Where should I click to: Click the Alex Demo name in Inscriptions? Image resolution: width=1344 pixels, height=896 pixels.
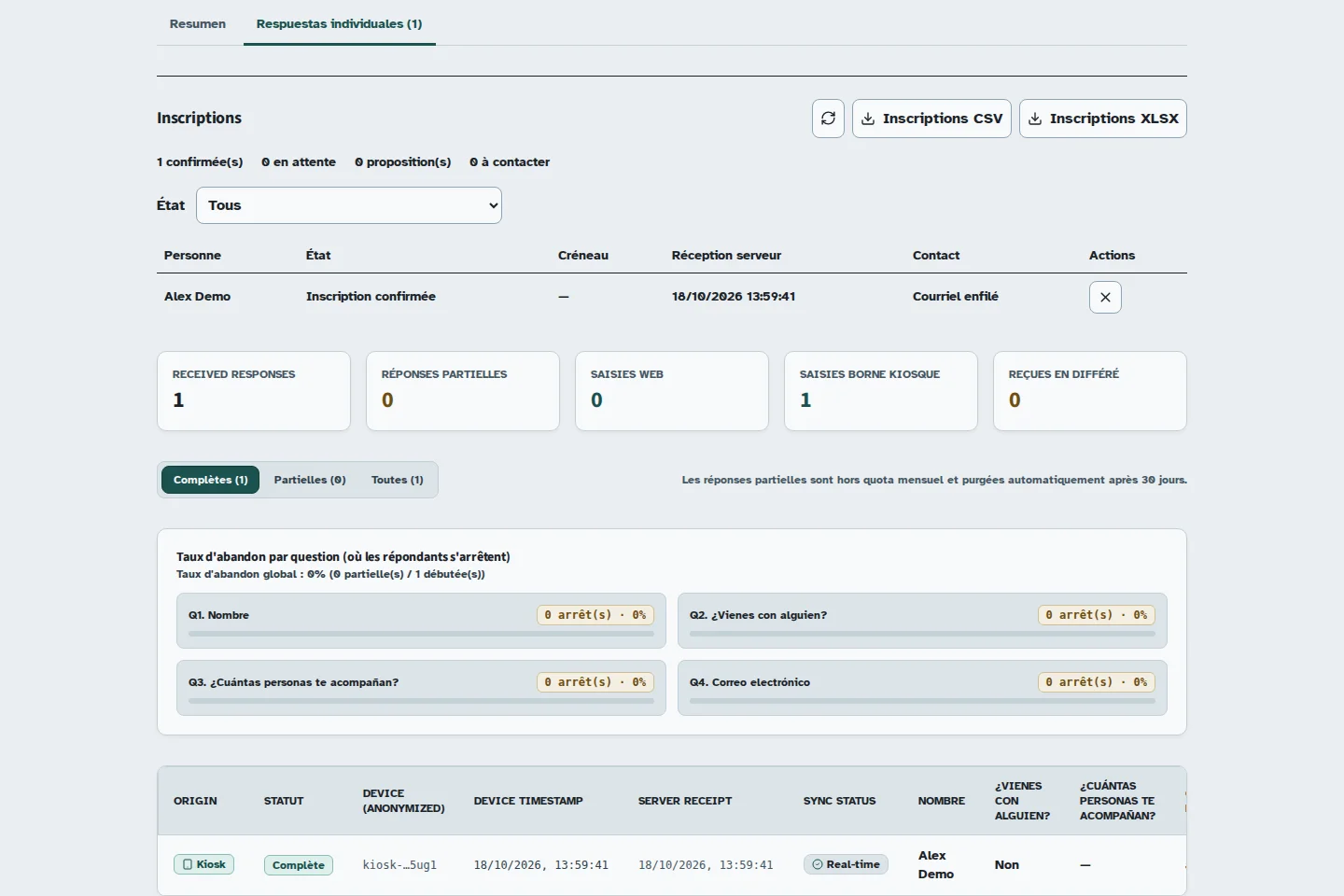click(x=197, y=296)
